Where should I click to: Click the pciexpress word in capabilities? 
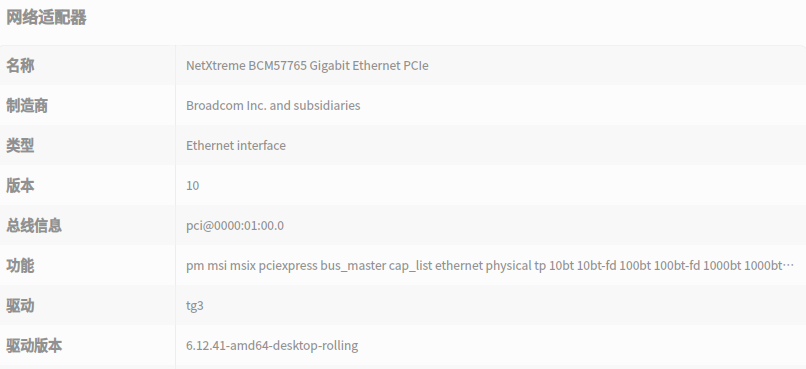click(x=288, y=266)
